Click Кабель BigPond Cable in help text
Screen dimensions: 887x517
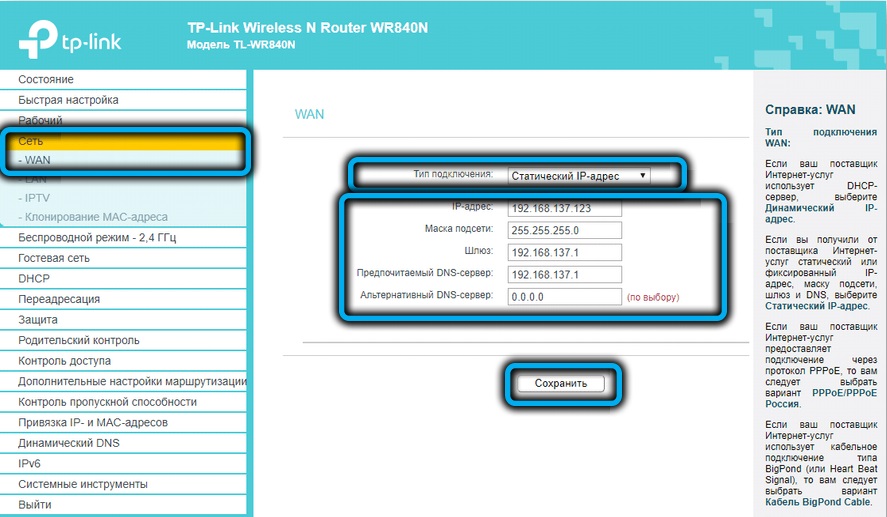(817, 502)
